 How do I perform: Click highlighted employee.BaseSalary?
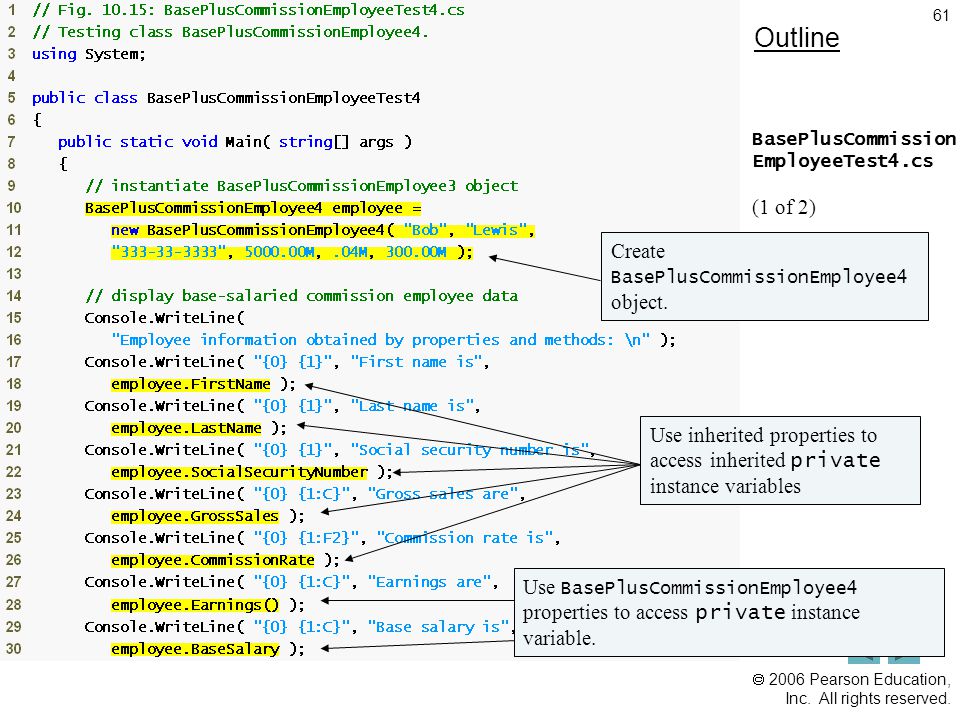coord(195,649)
